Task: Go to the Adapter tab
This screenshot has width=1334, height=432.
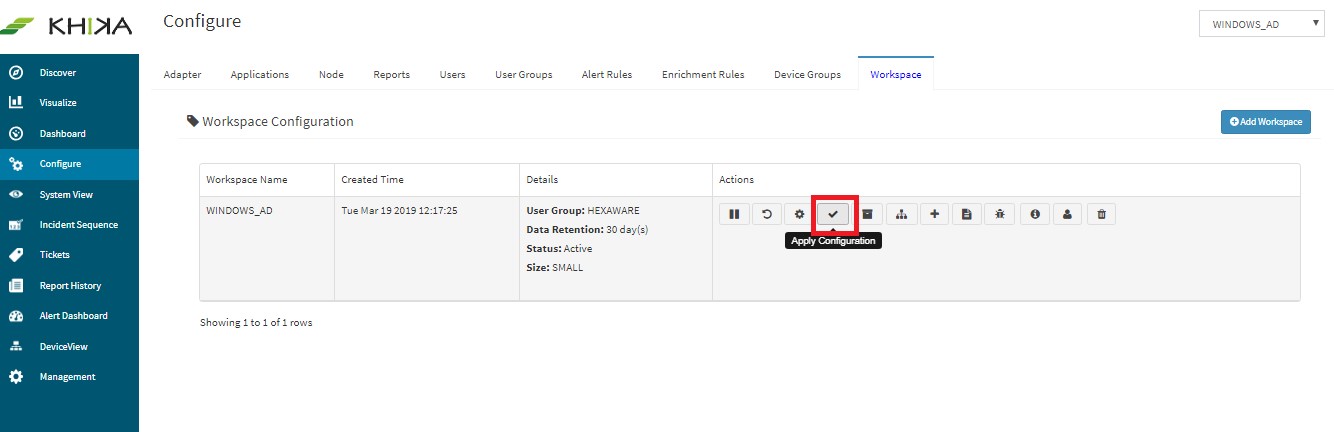Action: [x=182, y=74]
